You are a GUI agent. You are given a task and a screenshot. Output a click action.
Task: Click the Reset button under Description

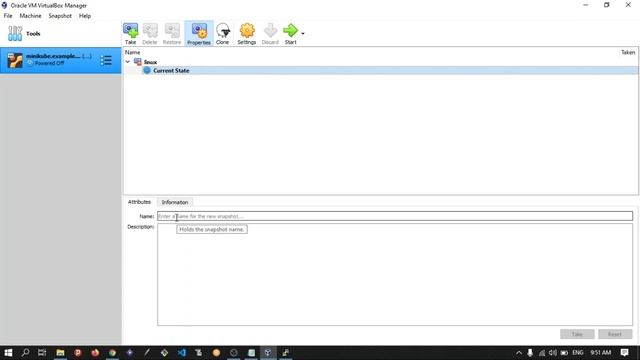[615, 334]
